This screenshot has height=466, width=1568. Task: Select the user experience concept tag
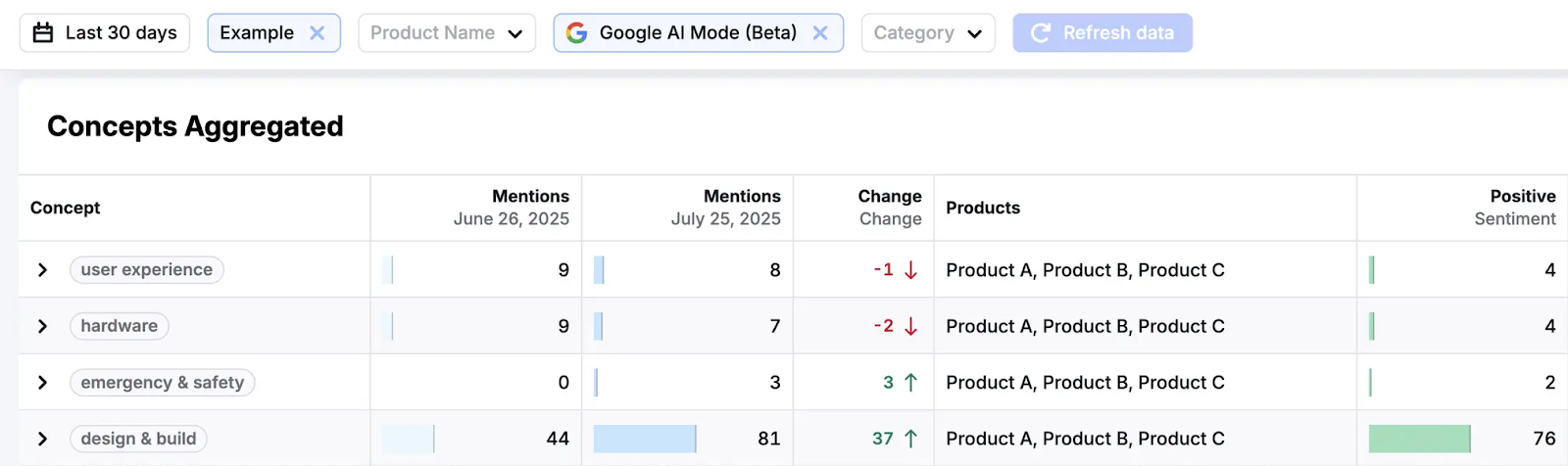click(147, 270)
